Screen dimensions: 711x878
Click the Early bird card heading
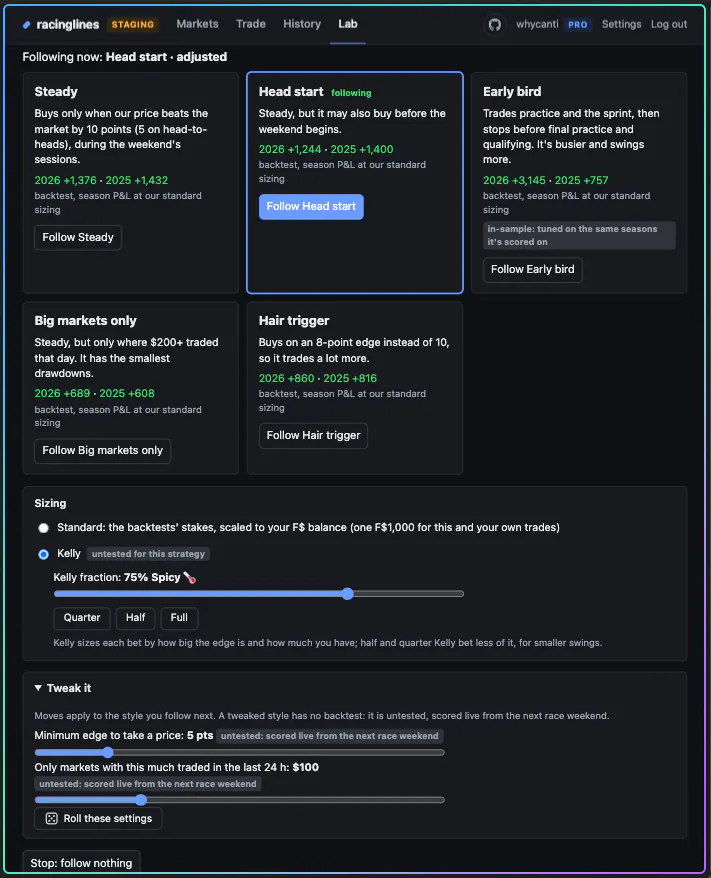512,92
